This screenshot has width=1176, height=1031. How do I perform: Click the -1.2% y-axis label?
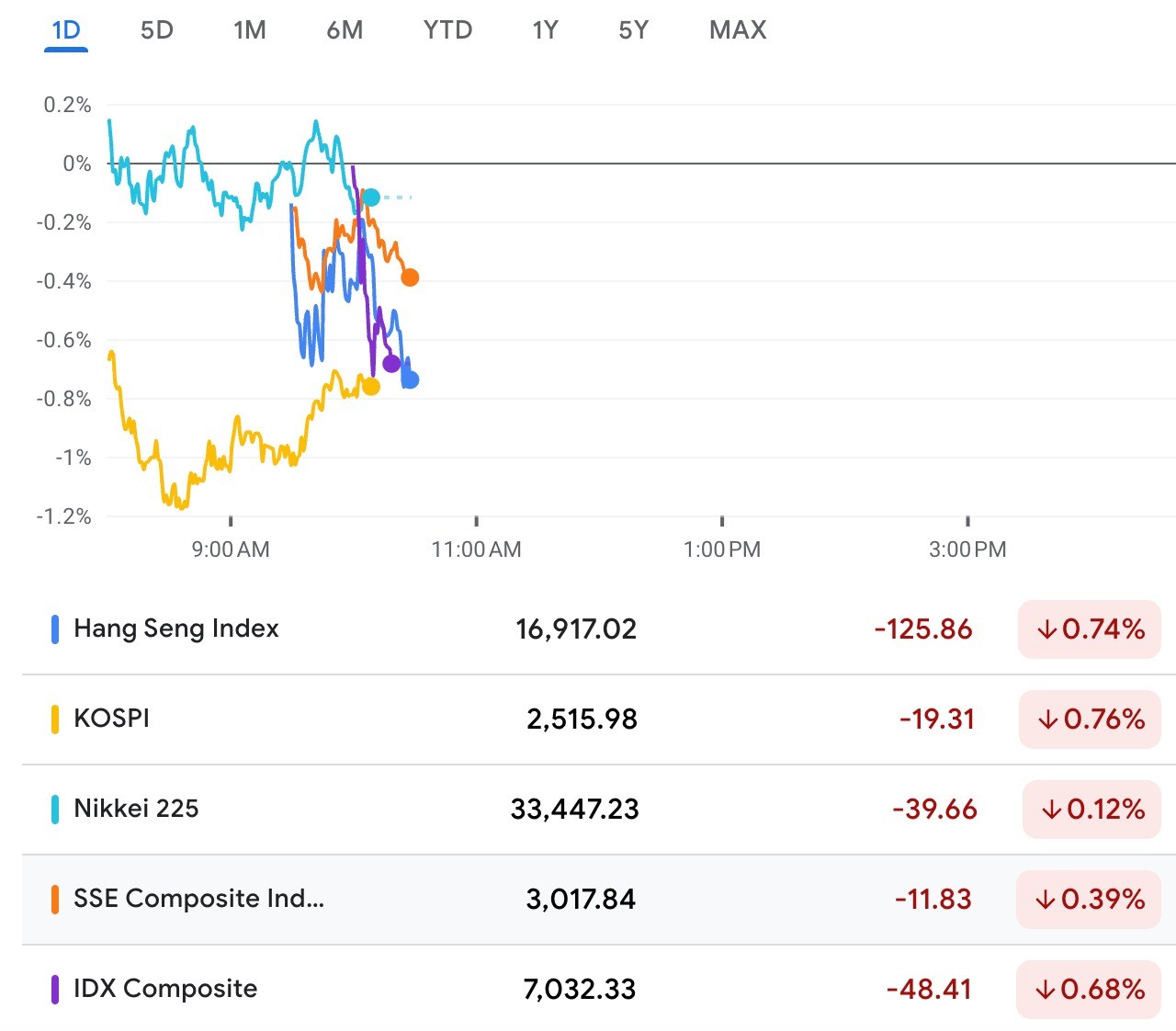point(63,516)
